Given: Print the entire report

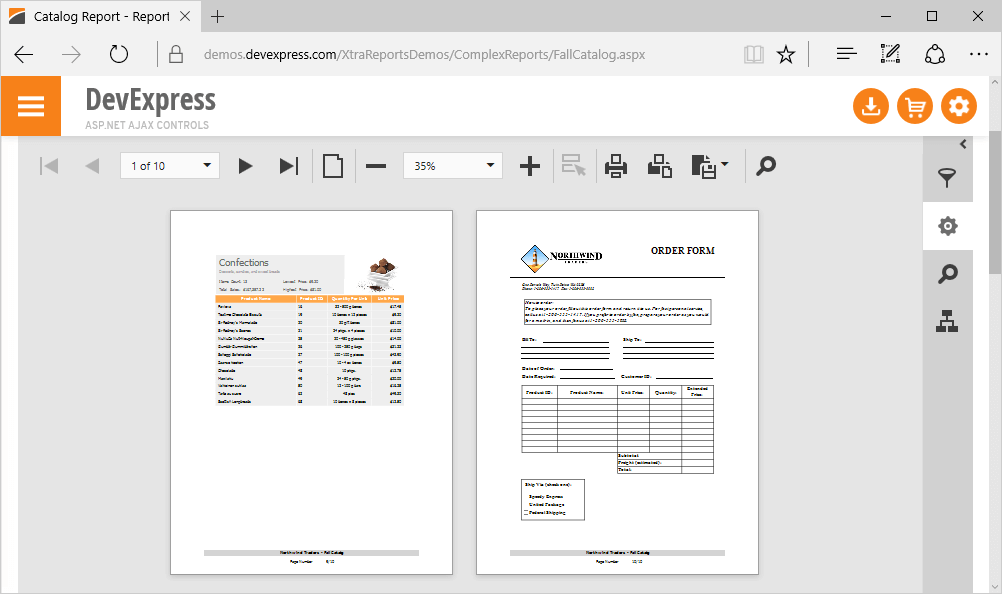Looking at the screenshot, I should pyautogui.click(x=616, y=166).
